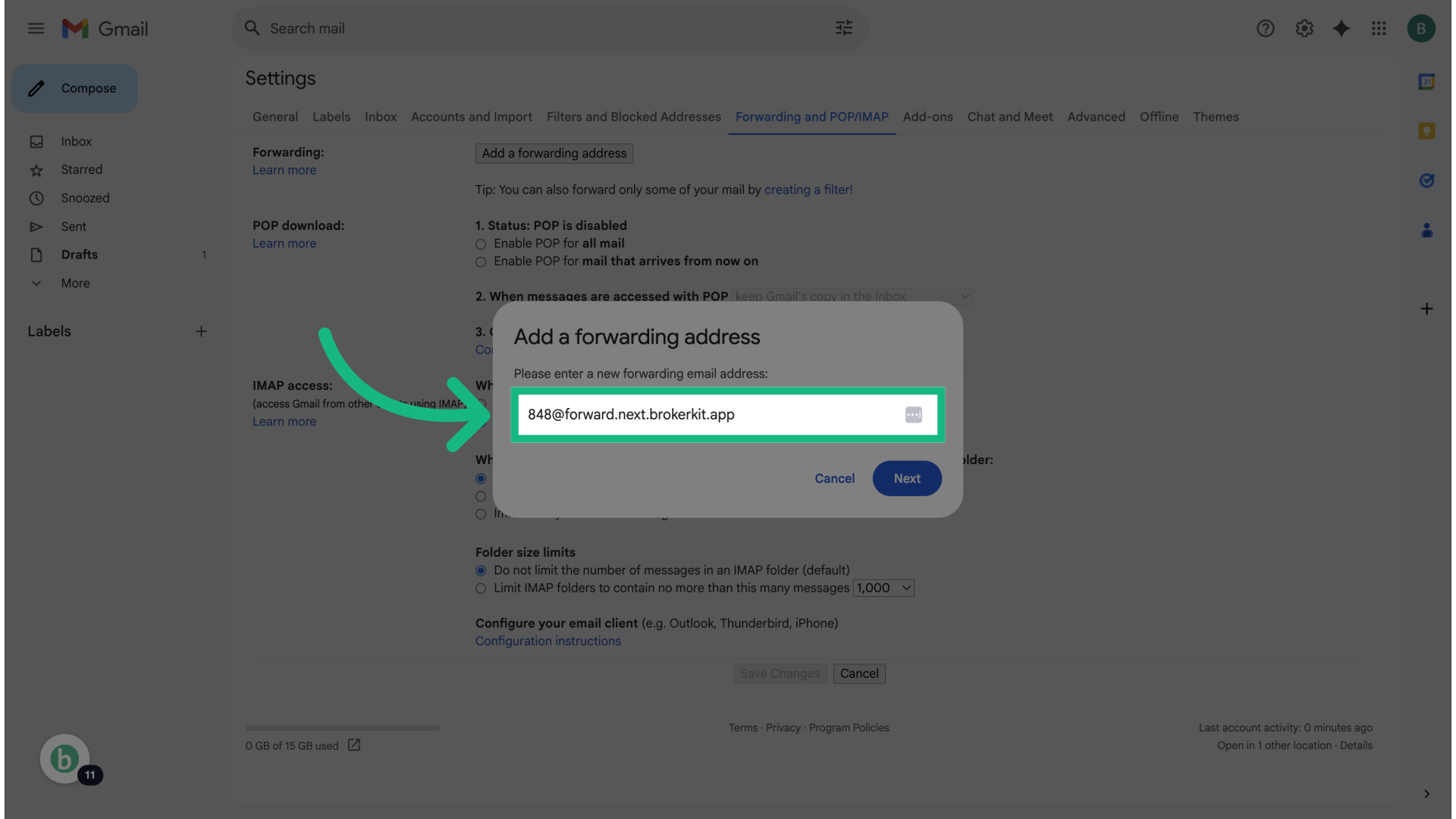This screenshot has width=1456, height=819.
Task: Switch to the Labels settings tab
Action: click(x=331, y=117)
